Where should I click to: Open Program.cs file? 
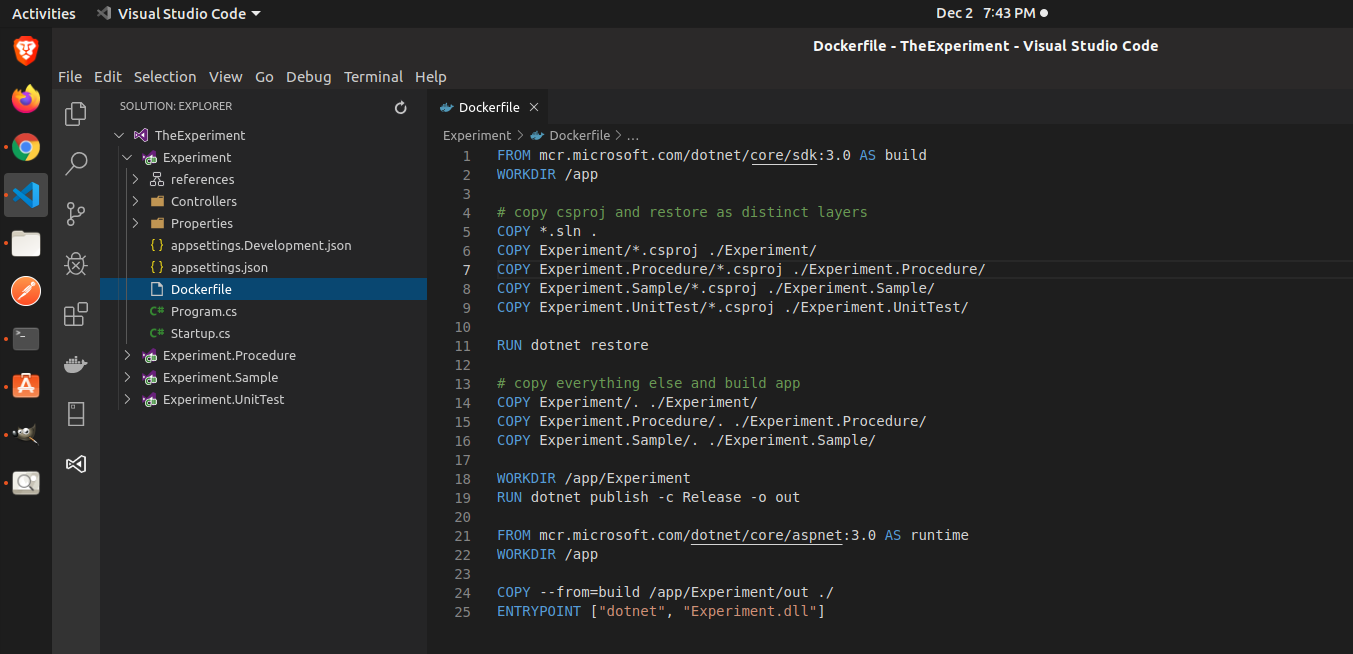point(203,311)
